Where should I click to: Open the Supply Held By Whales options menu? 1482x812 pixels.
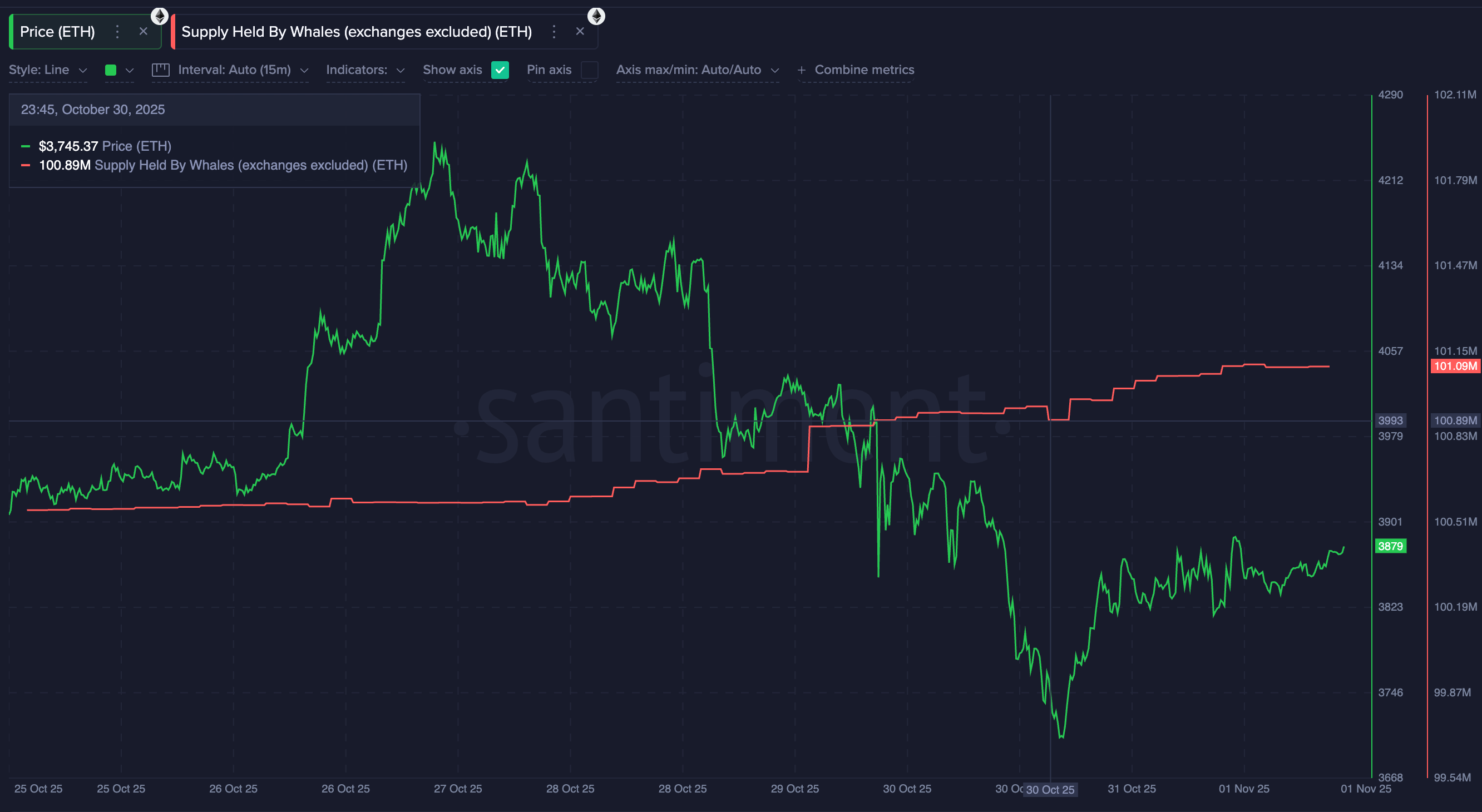tap(554, 32)
